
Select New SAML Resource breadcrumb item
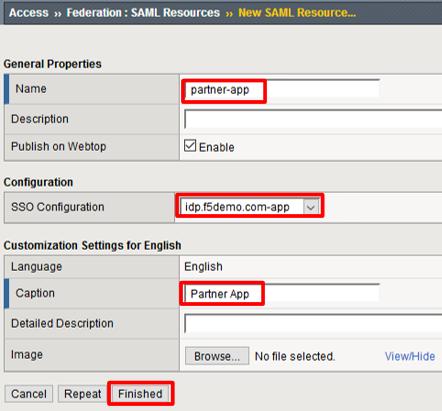point(297,13)
